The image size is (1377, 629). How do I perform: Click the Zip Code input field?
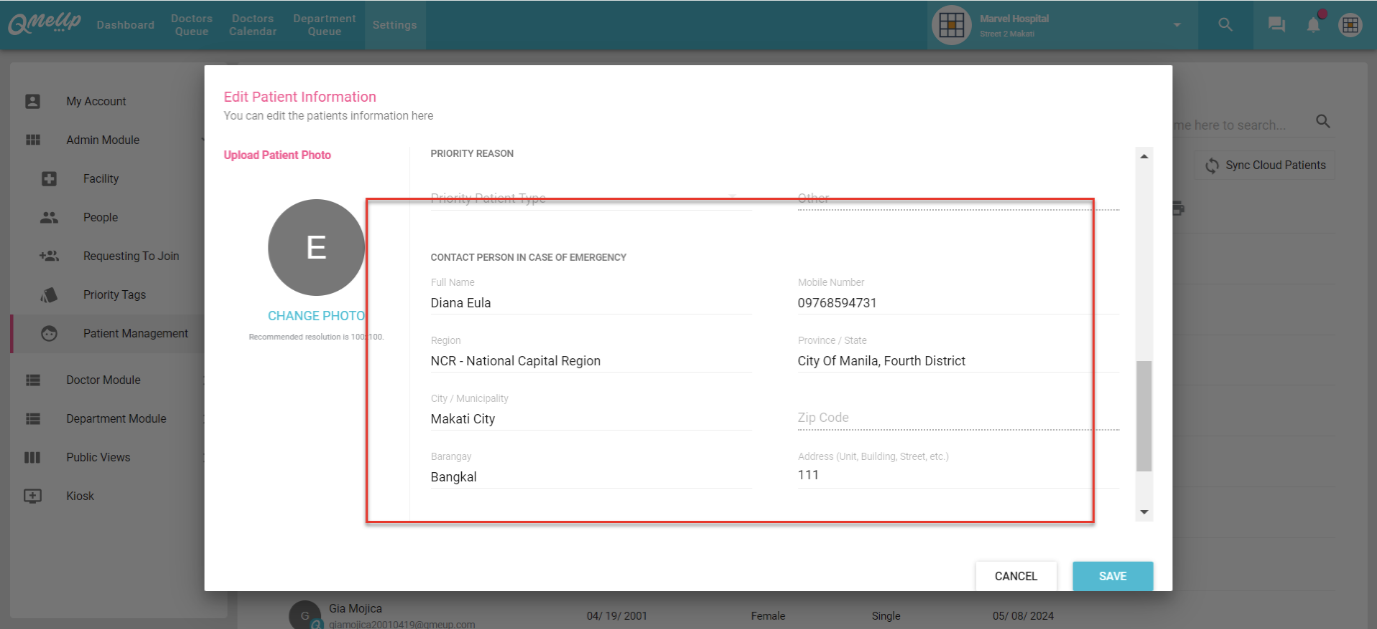tap(957, 418)
